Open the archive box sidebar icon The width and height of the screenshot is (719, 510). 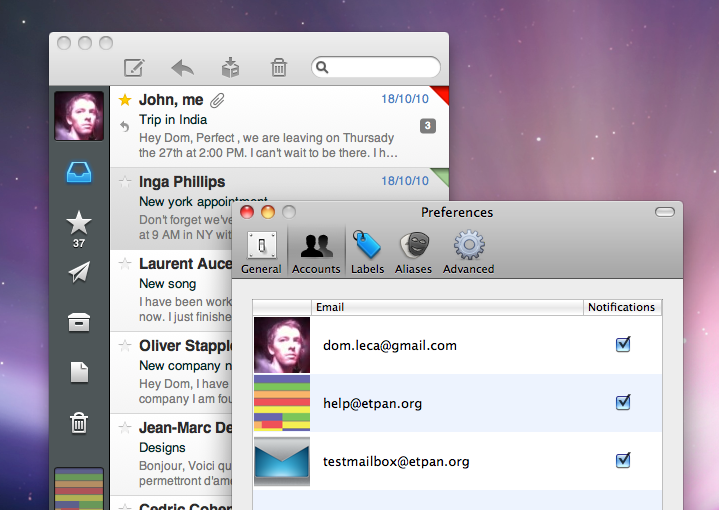pyautogui.click(x=79, y=322)
